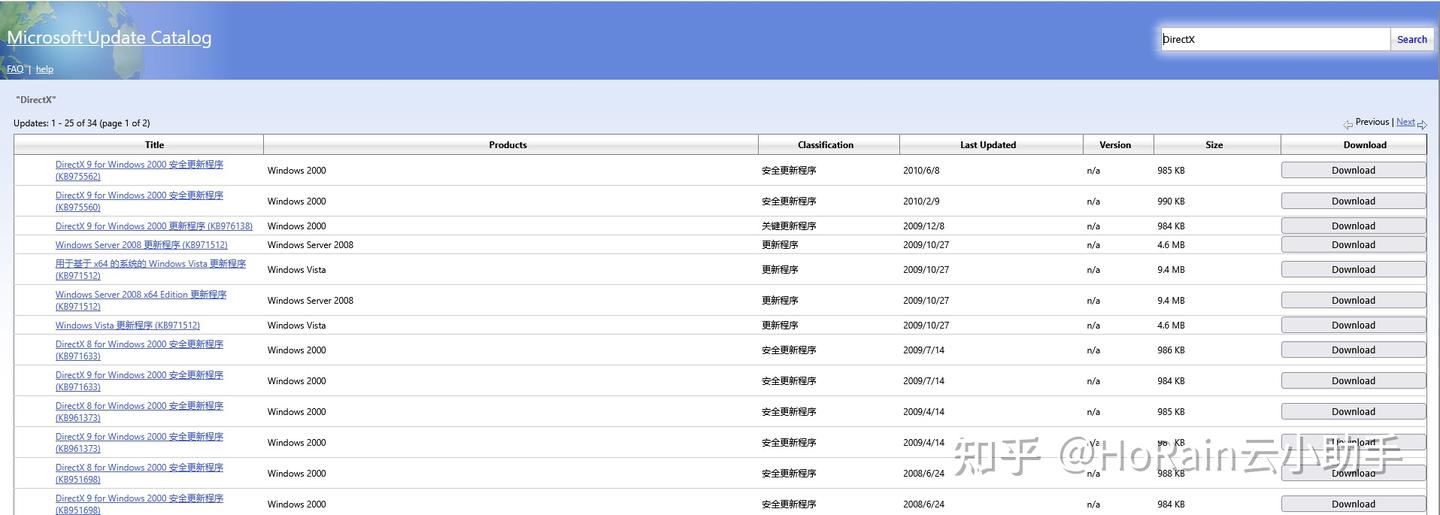Click the Next page arrow icon
Image resolution: width=1440 pixels, height=515 pixels.
point(1422,124)
